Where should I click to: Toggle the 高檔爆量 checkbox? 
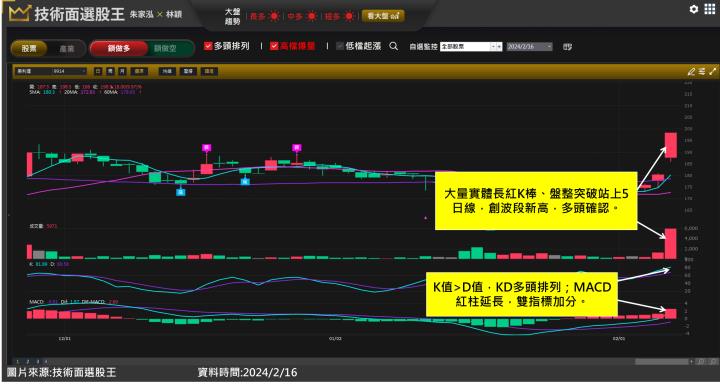pos(274,46)
